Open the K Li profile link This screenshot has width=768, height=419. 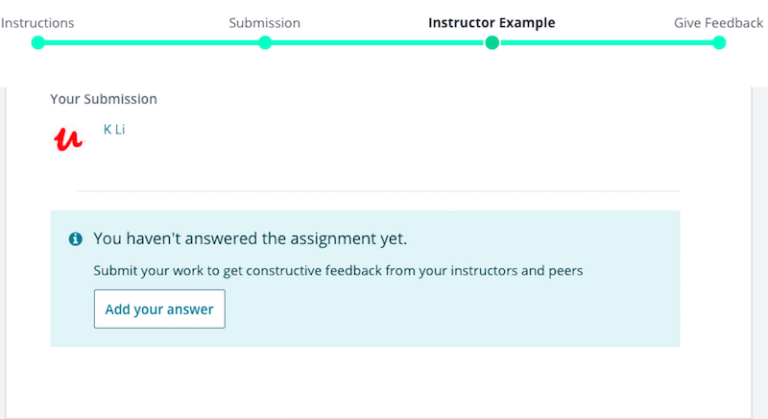[114, 130]
